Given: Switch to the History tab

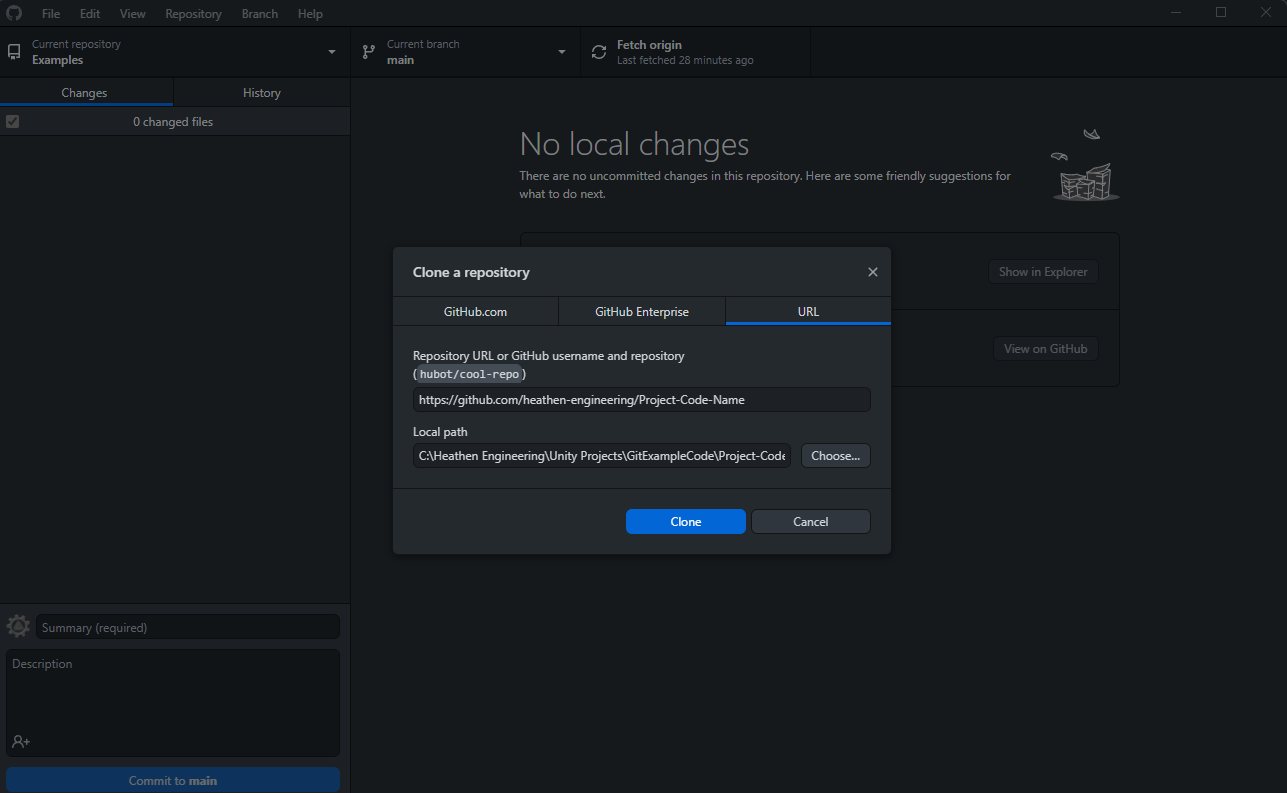Looking at the screenshot, I should [262, 93].
